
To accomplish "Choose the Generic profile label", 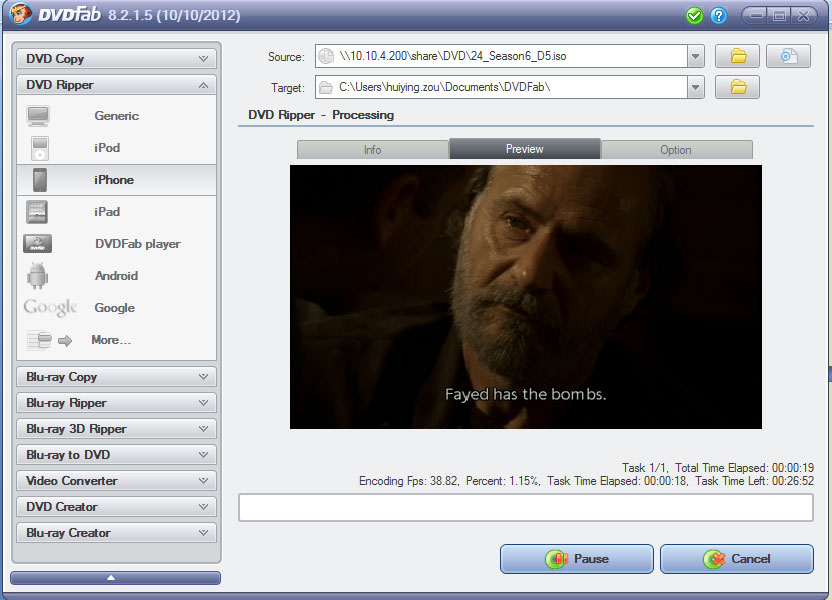I will (117, 116).
